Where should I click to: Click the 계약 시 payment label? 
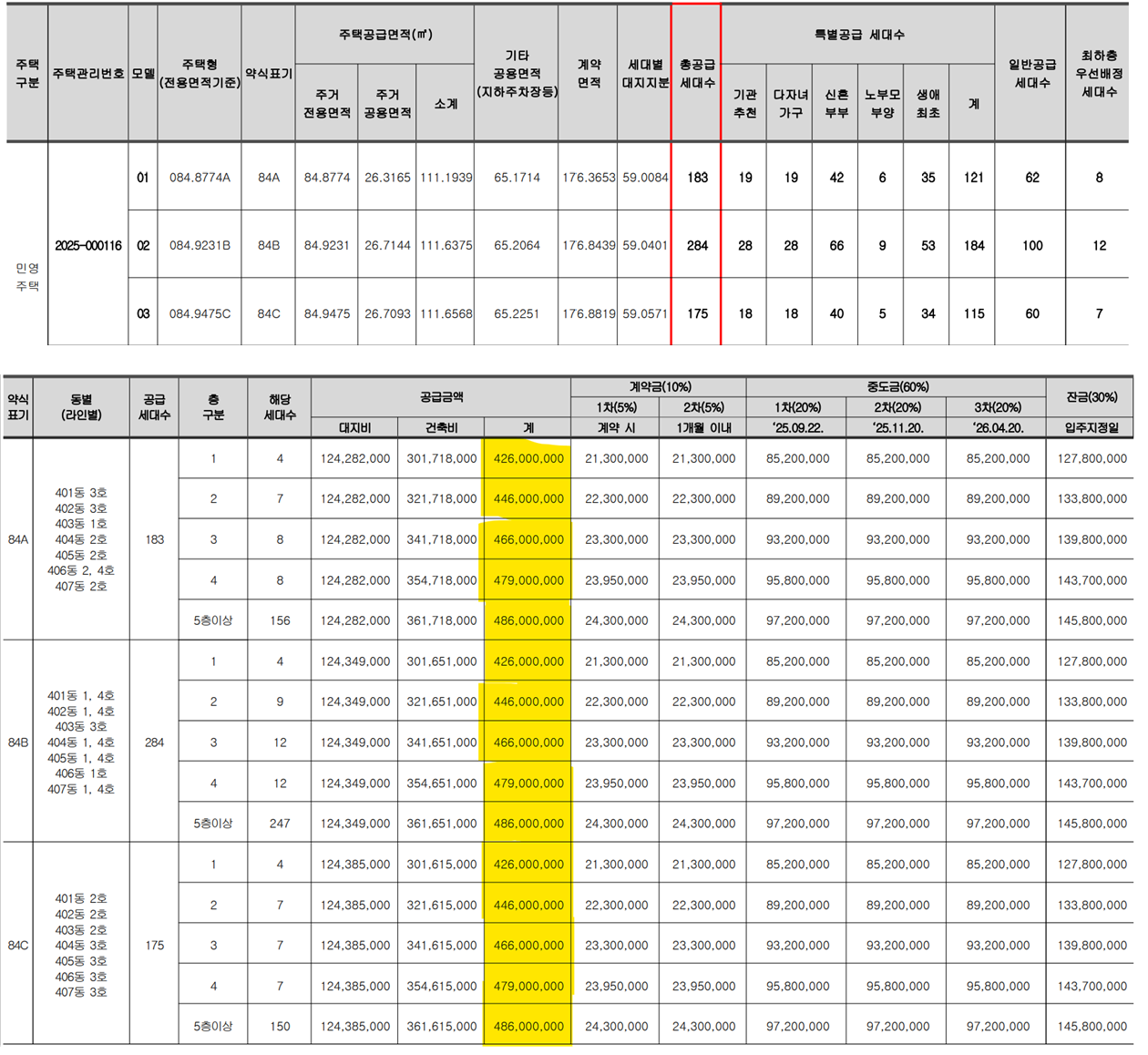point(617,427)
